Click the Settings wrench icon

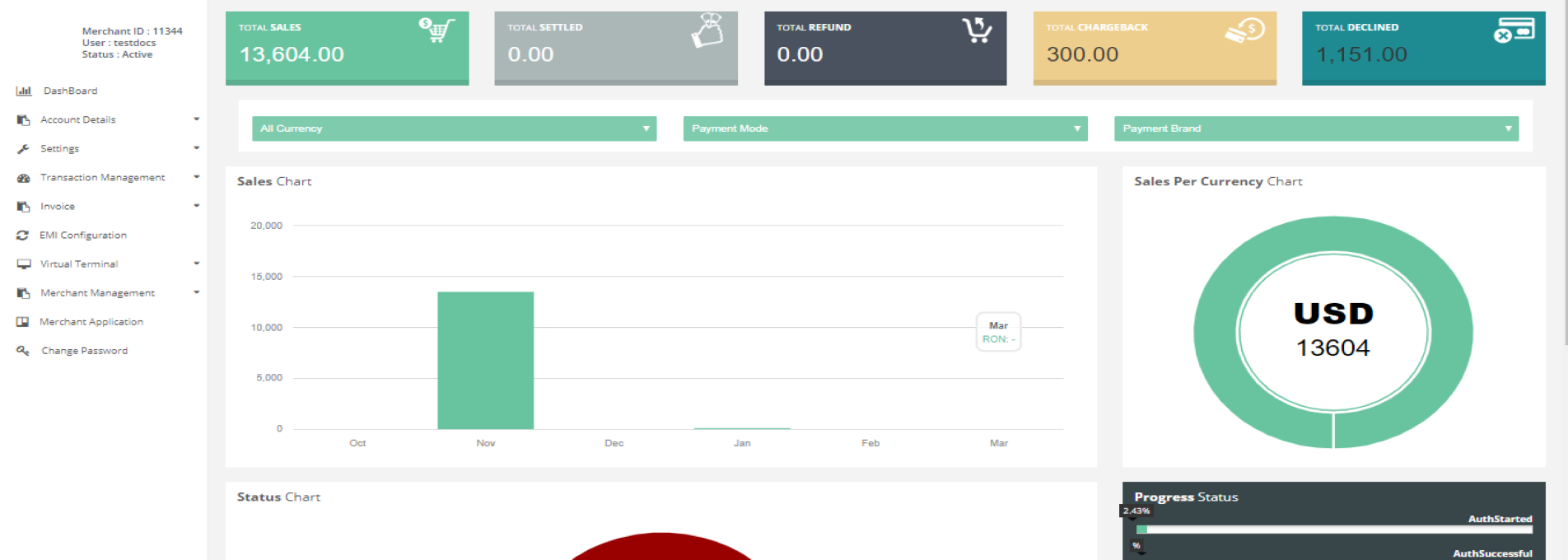pos(23,149)
